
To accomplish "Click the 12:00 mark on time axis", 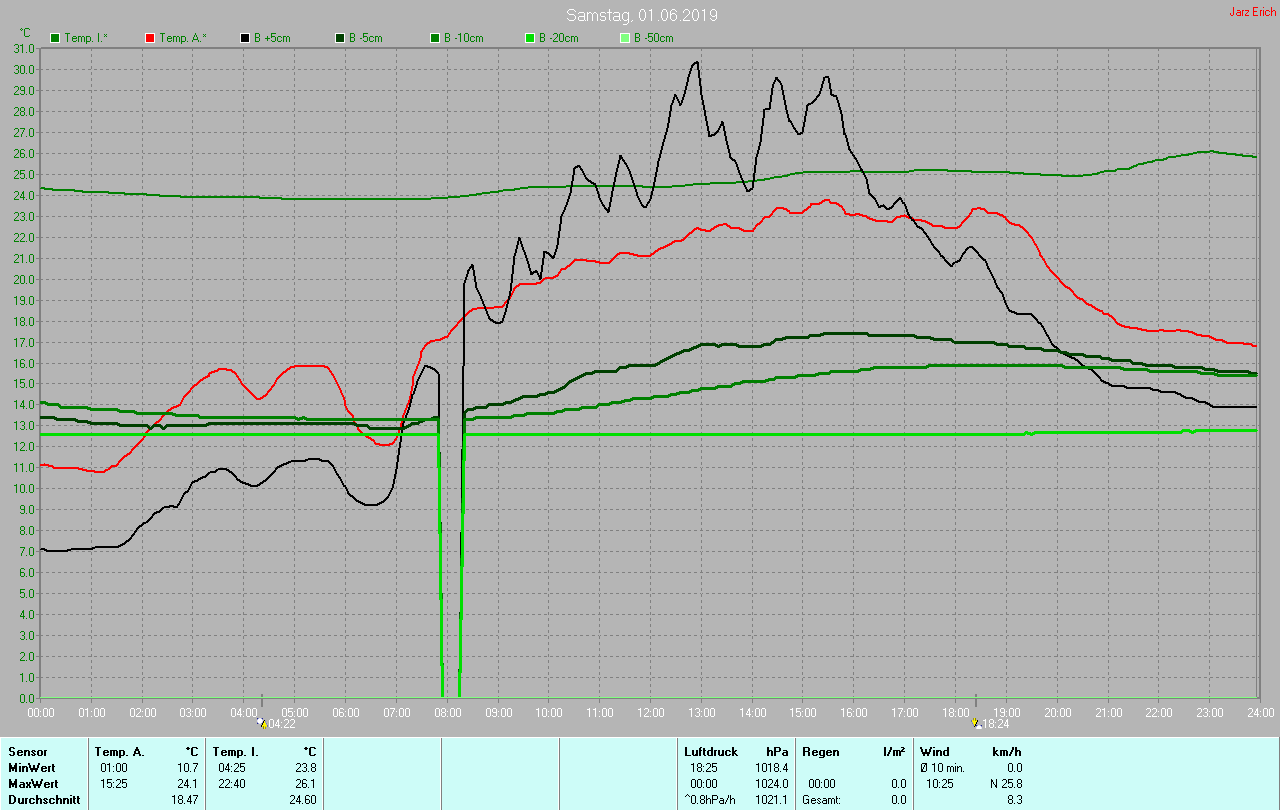I will 650,712.
